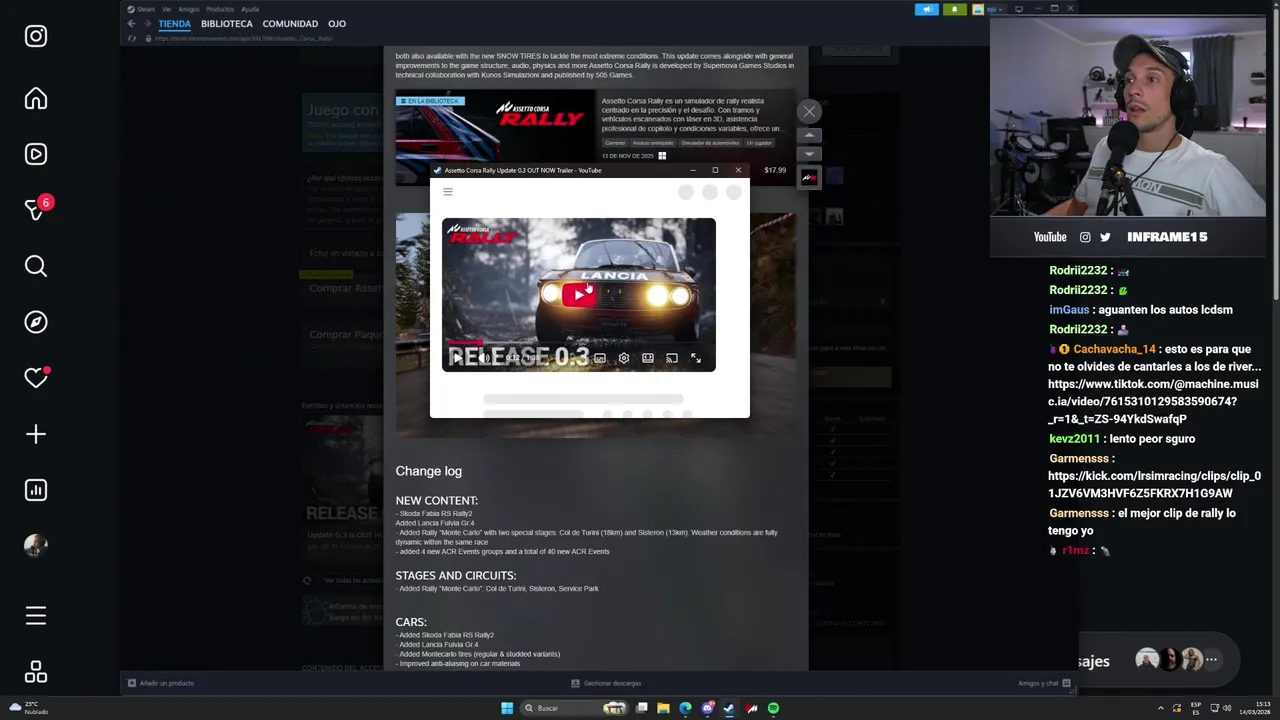Image resolution: width=1280 pixels, height=720 pixels.
Task: Toggle theater mode in YouTube player
Action: pyautogui.click(x=648, y=358)
